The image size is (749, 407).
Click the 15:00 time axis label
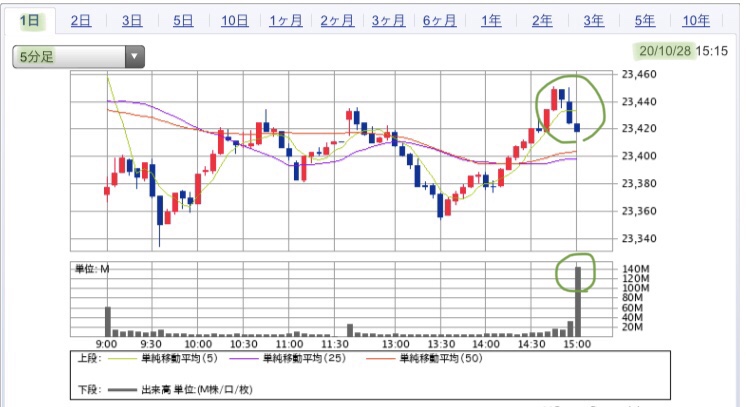pos(577,344)
